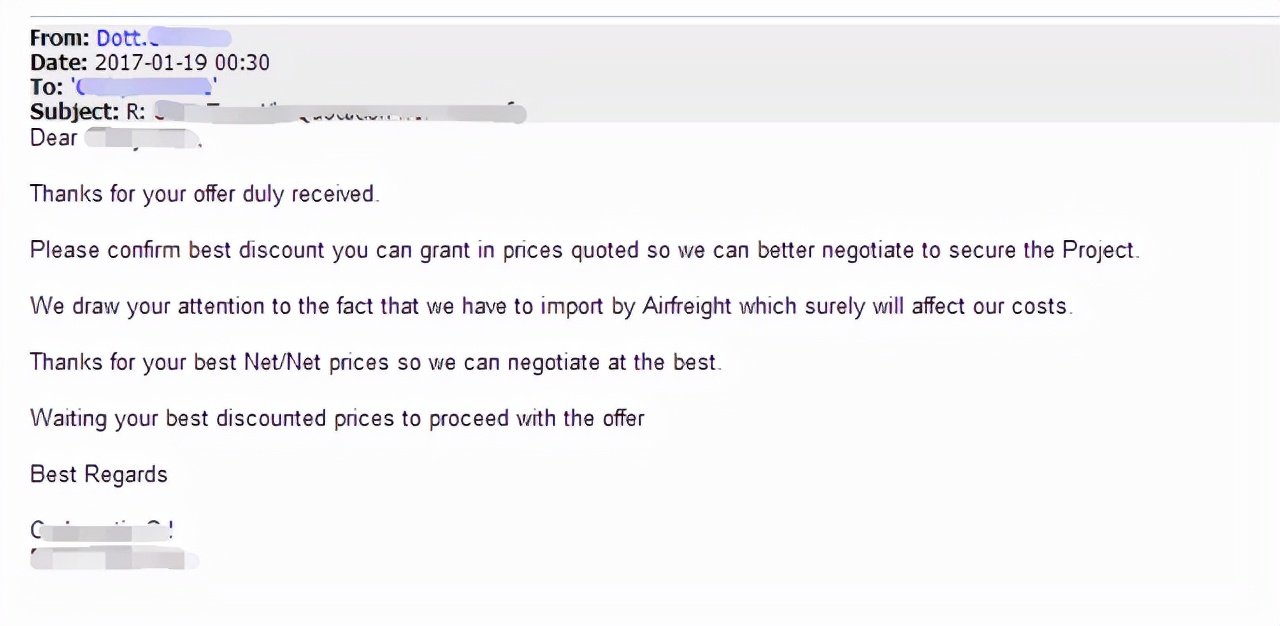Click the Subject field label

click(x=74, y=111)
